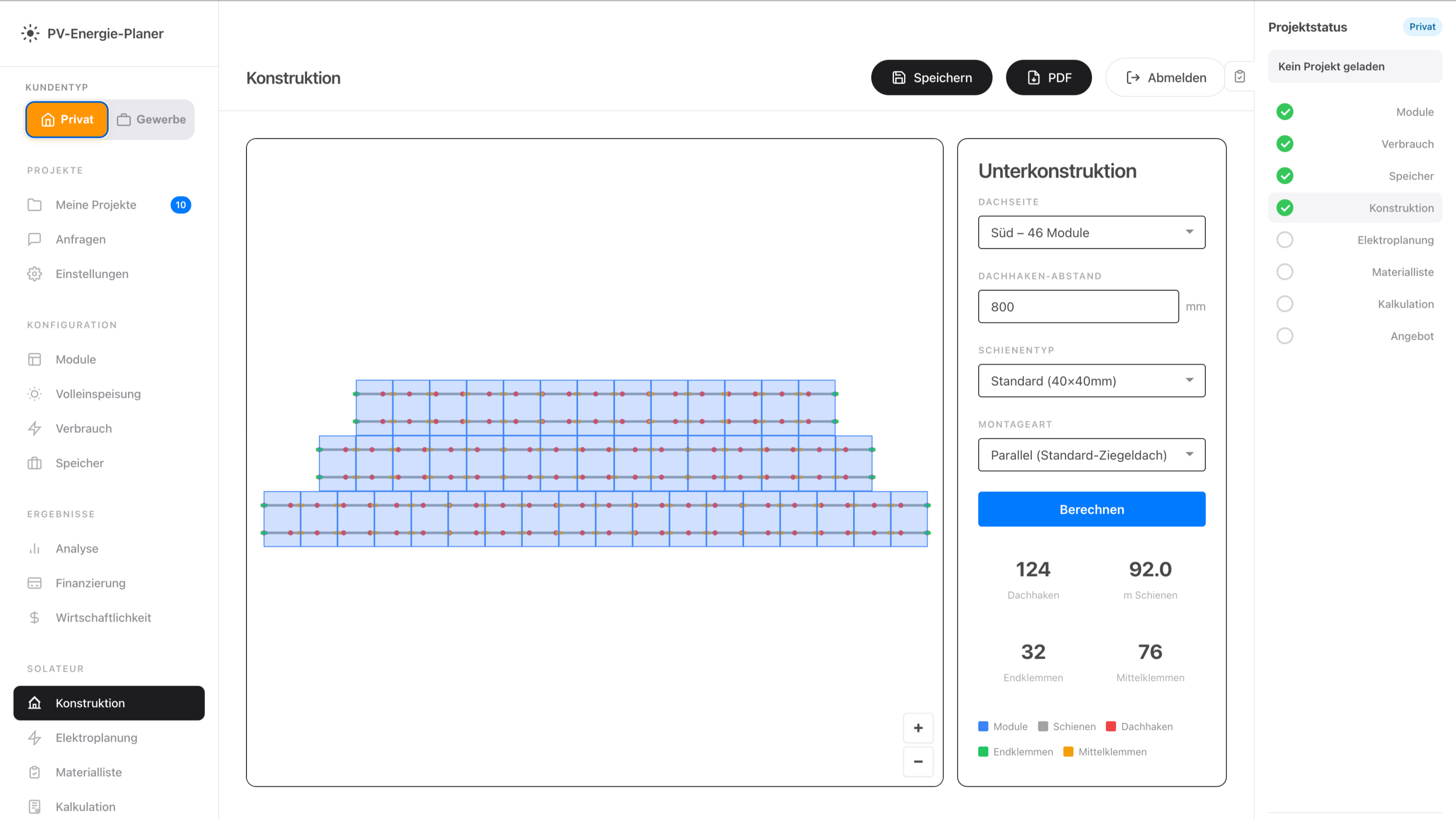Select the Privat customer type
1456x819 pixels.
(x=67, y=119)
